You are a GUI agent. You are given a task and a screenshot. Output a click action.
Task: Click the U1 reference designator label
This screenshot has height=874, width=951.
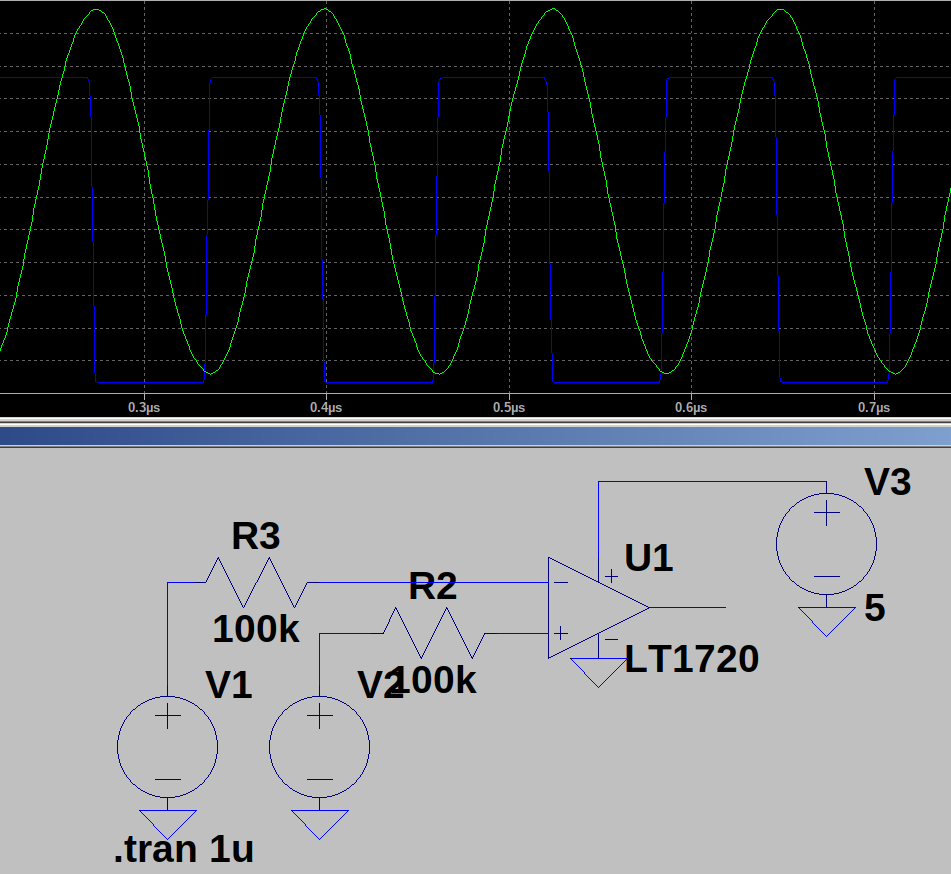(649, 558)
